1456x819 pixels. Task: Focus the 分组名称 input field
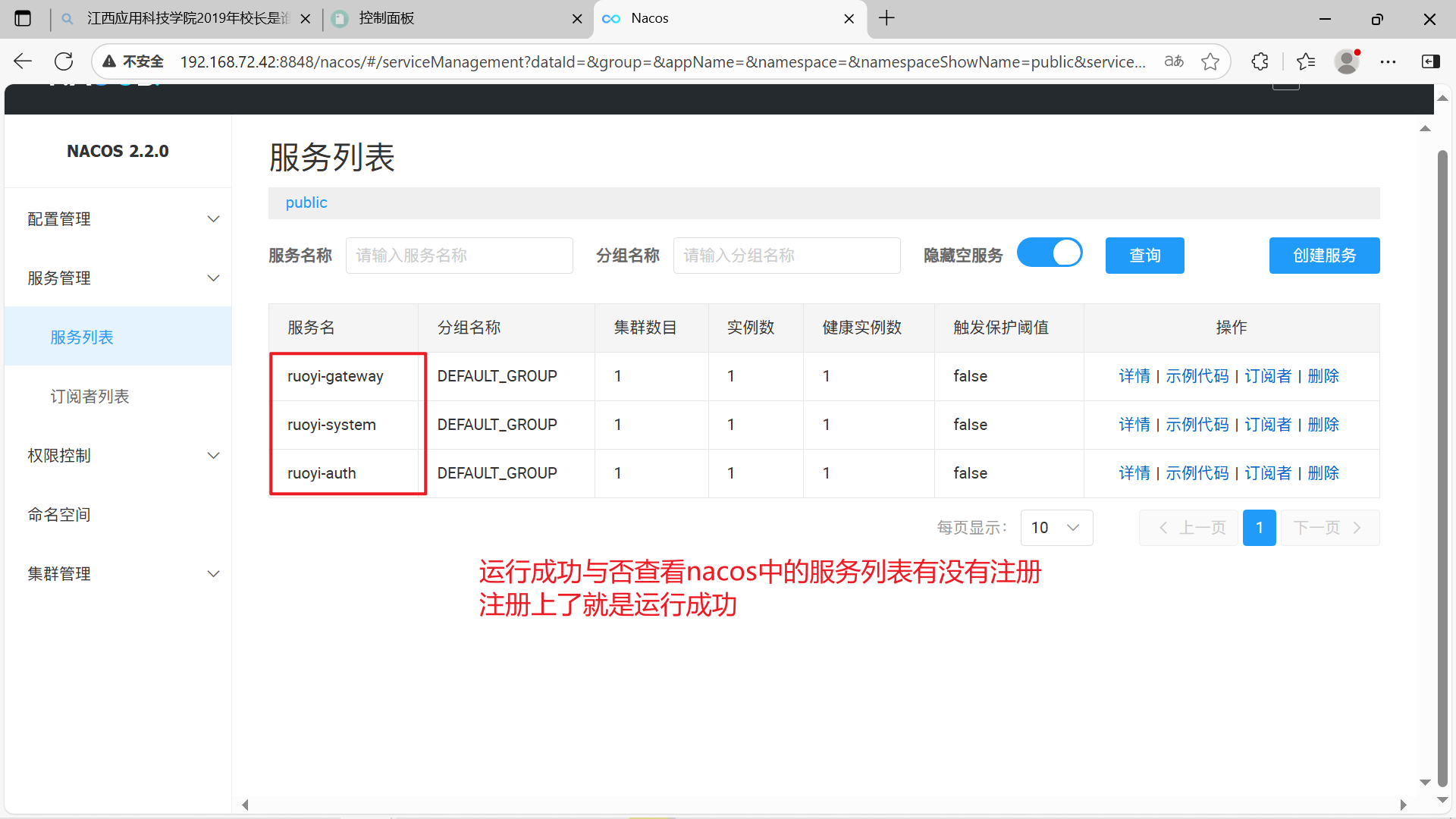tap(786, 256)
